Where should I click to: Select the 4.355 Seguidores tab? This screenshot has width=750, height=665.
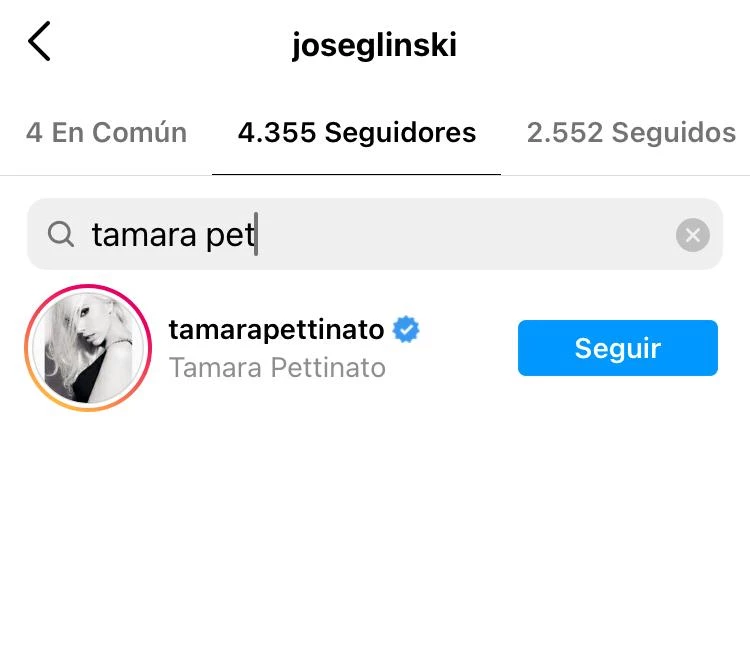pyautogui.click(x=357, y=133)
